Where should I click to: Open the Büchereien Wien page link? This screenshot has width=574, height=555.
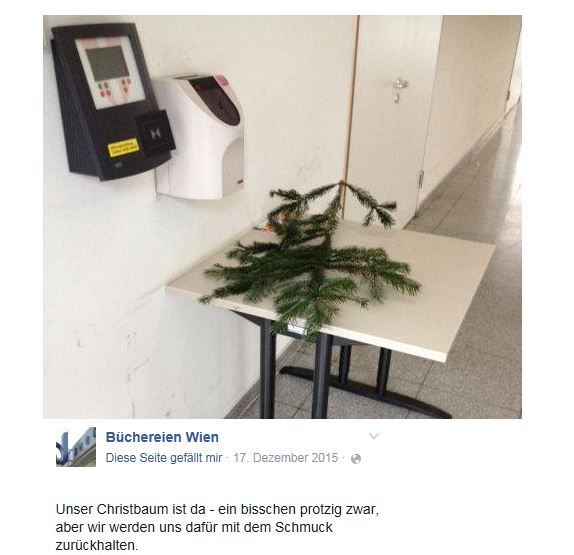162,437
